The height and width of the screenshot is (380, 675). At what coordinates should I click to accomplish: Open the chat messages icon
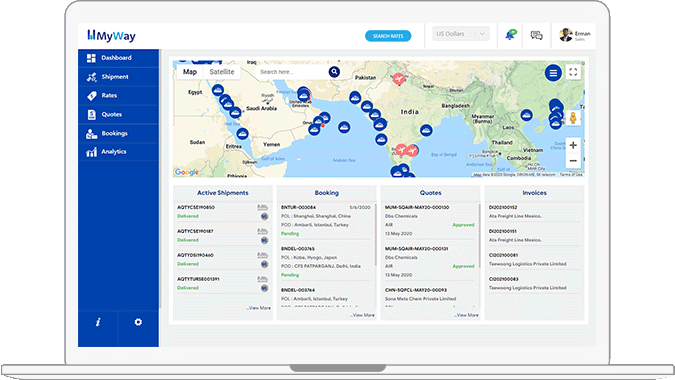536,35
